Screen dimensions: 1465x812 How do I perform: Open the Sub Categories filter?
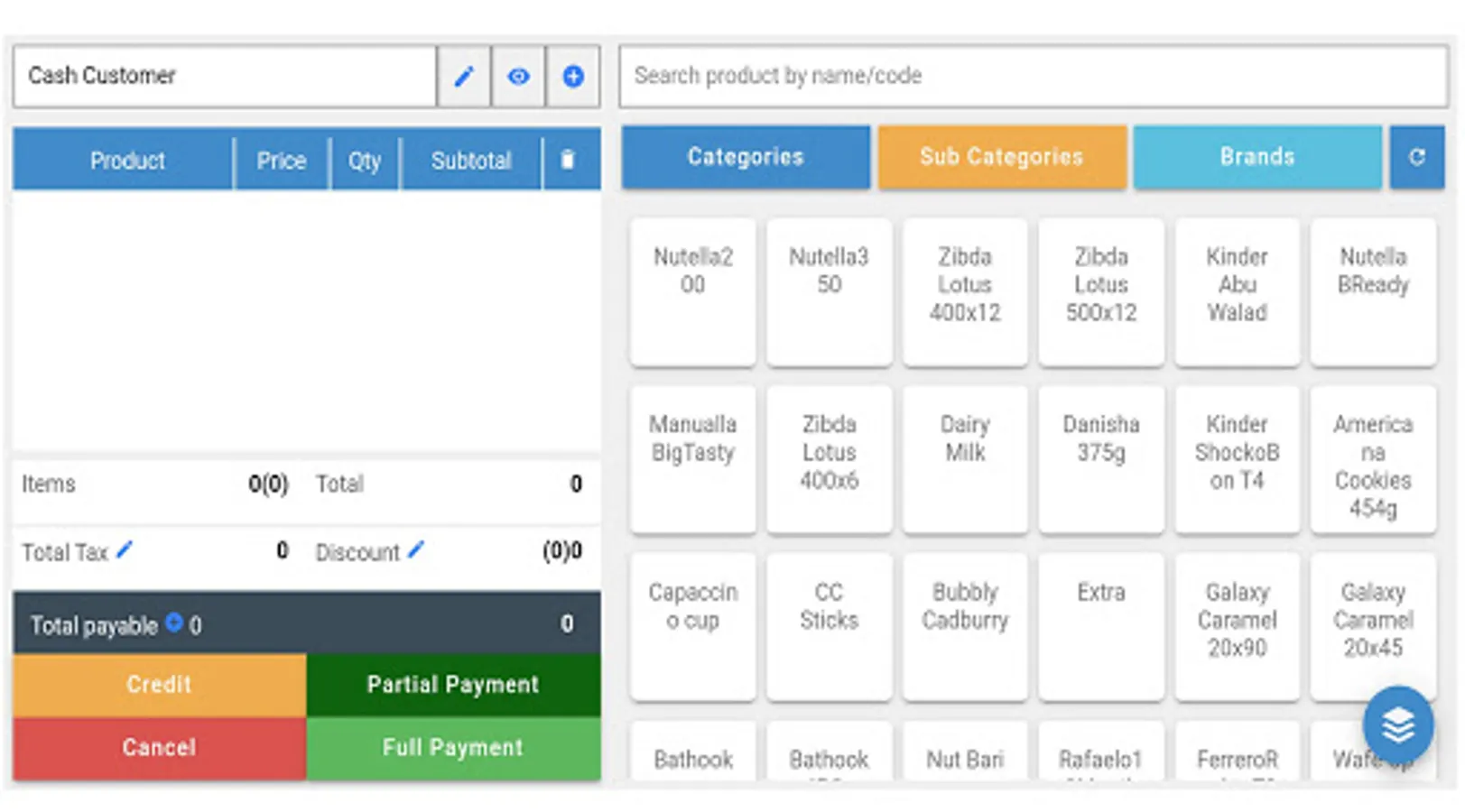(1001, 157)
